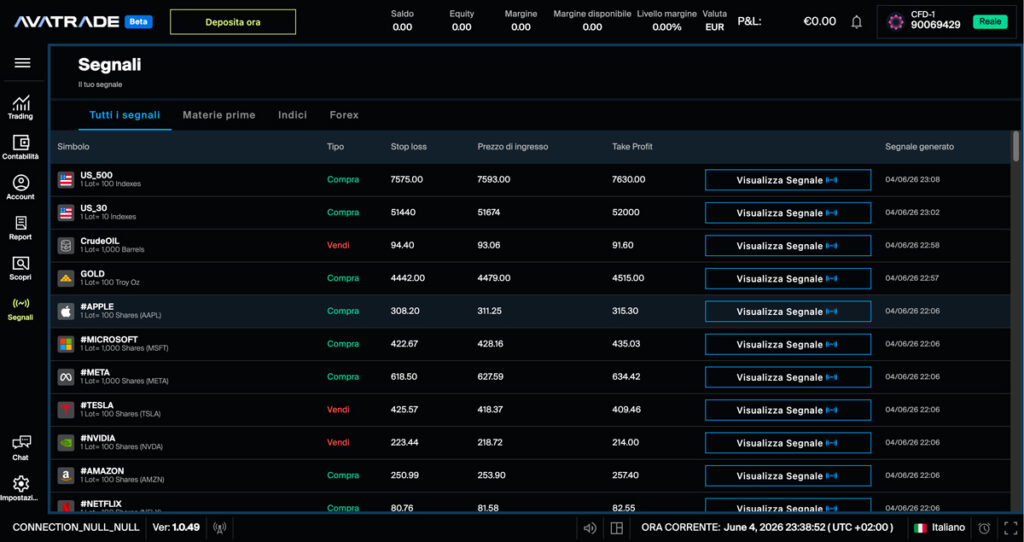Select the Segnali sidebar icon
Screen dimensions: 1024x542
(x=20, y=309)
